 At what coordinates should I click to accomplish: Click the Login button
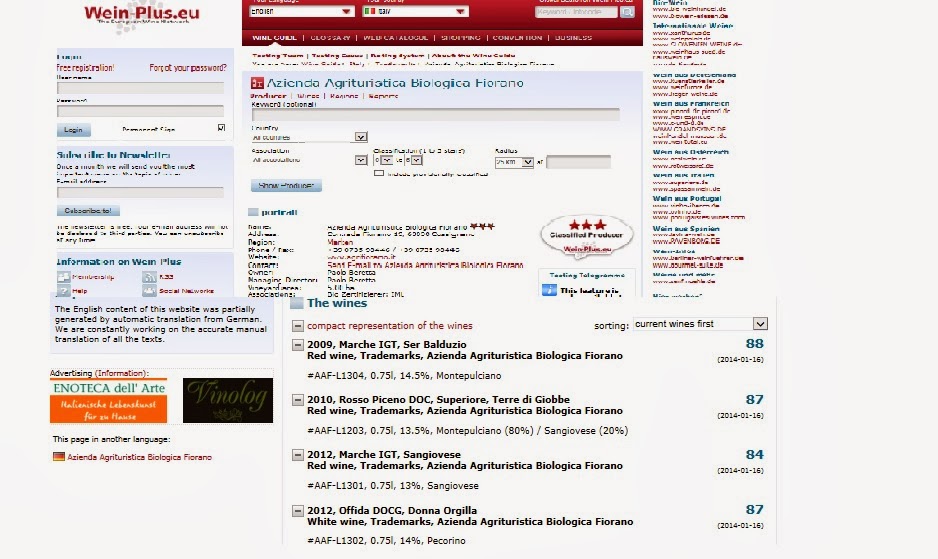pyautogui.click(x=74, y=130)
